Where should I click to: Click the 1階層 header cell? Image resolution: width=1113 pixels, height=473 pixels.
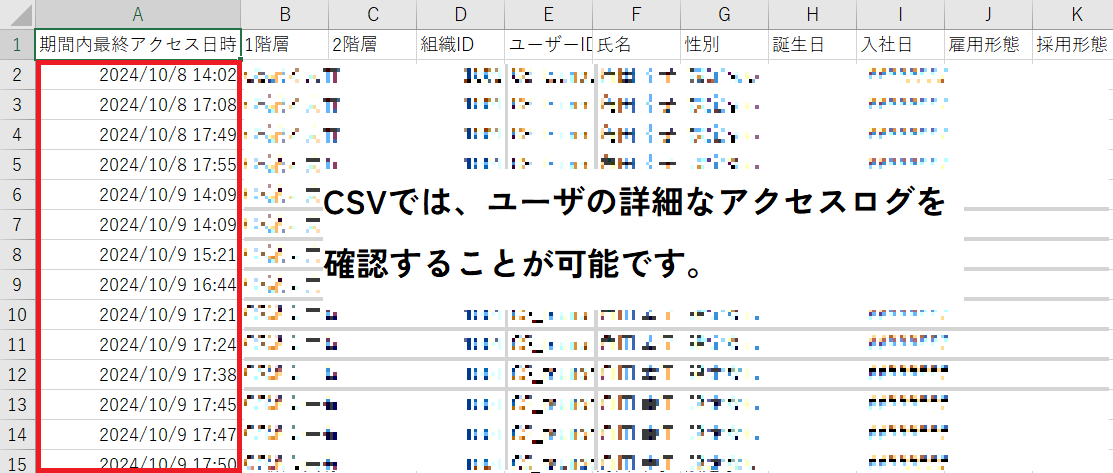[x=285, y=45]
